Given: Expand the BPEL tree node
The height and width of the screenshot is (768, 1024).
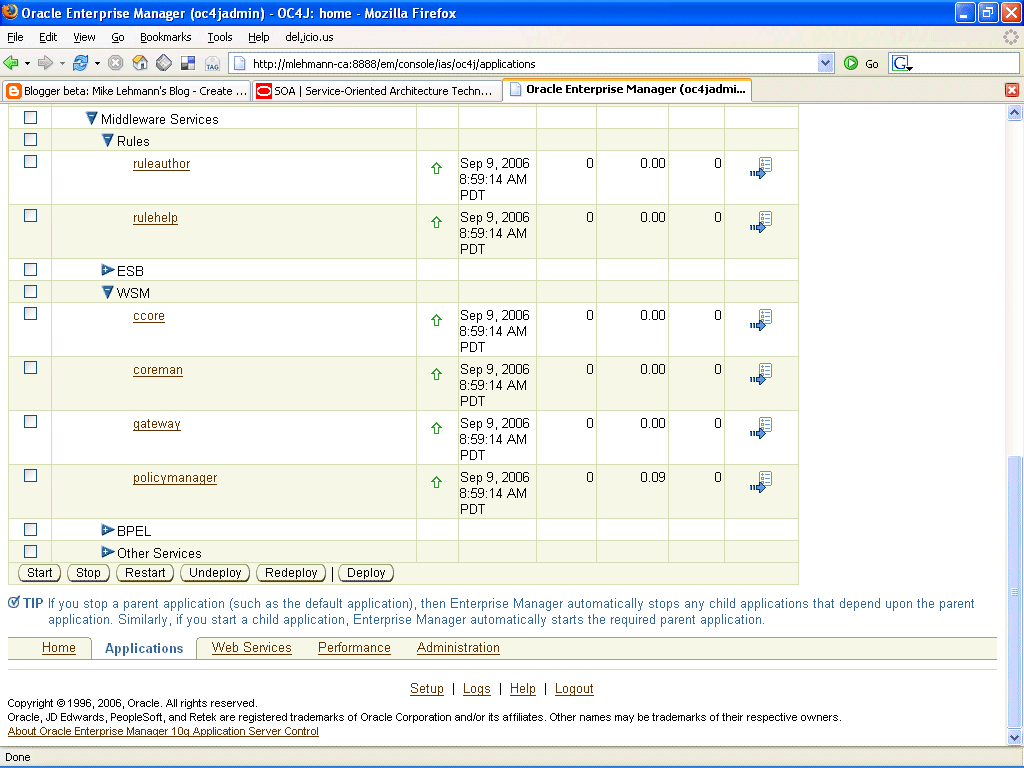Looking at the screenshot, I should 108,530.
